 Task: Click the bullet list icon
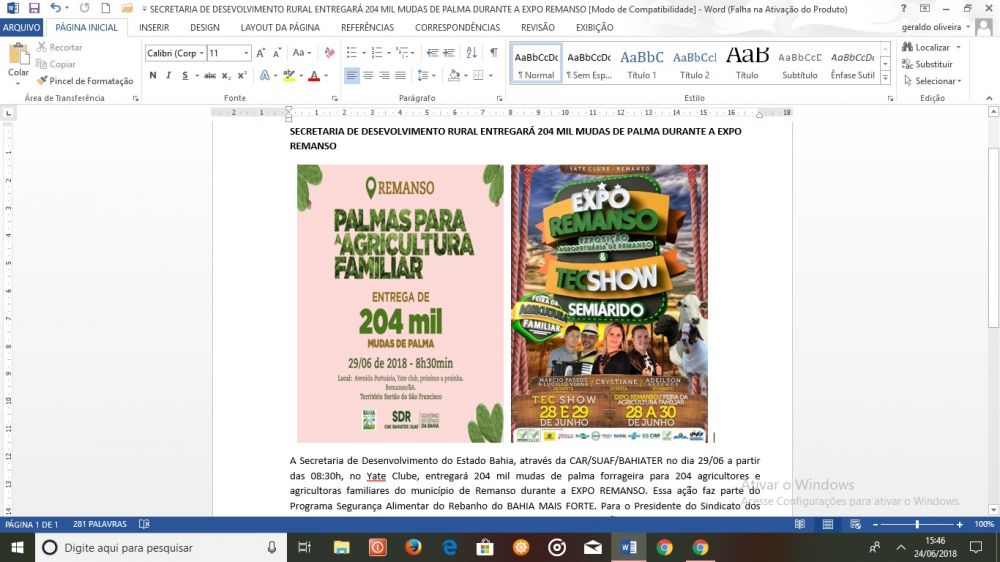click(351, 52)
